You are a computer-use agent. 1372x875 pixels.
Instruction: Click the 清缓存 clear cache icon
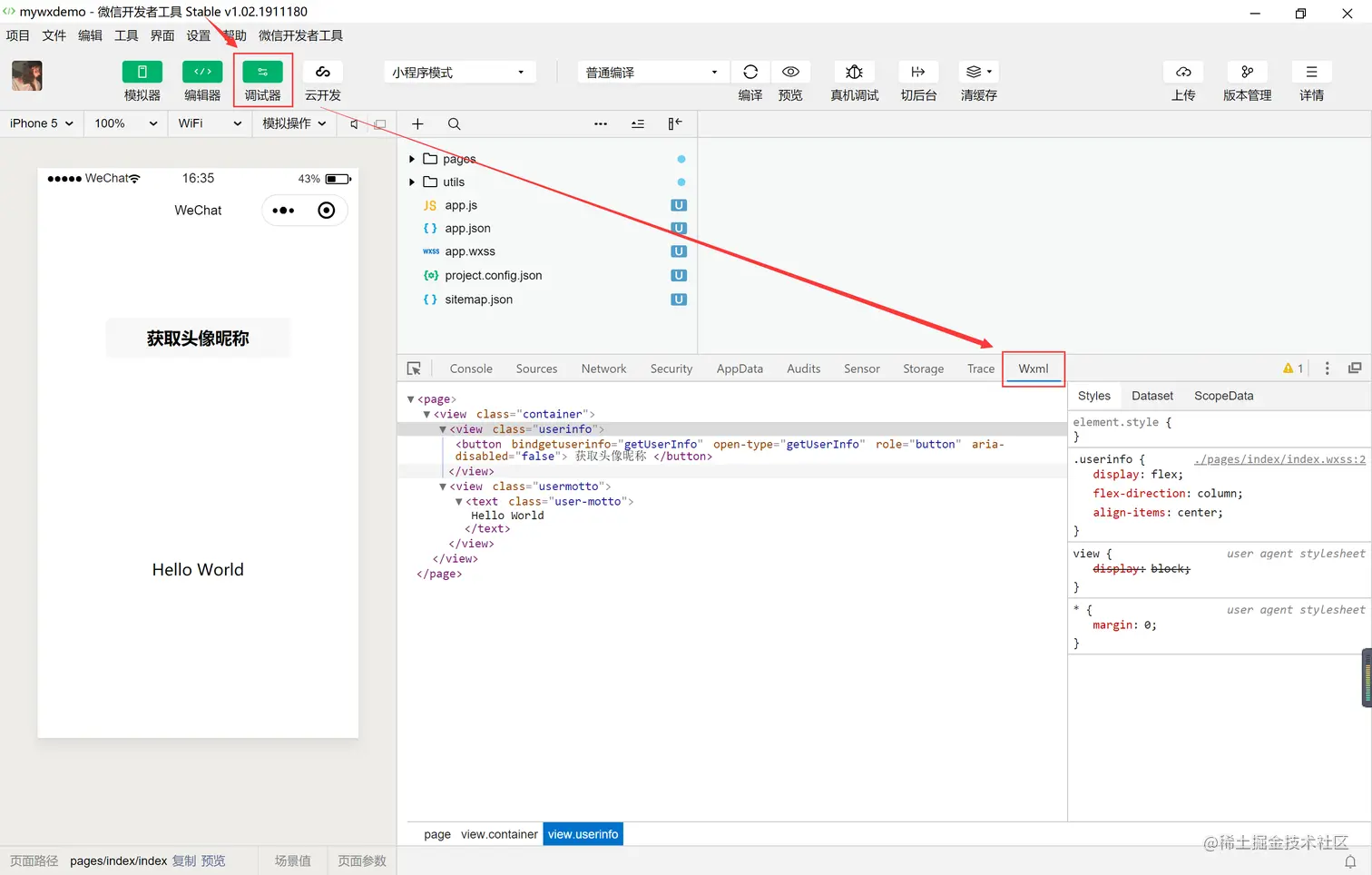978,73
